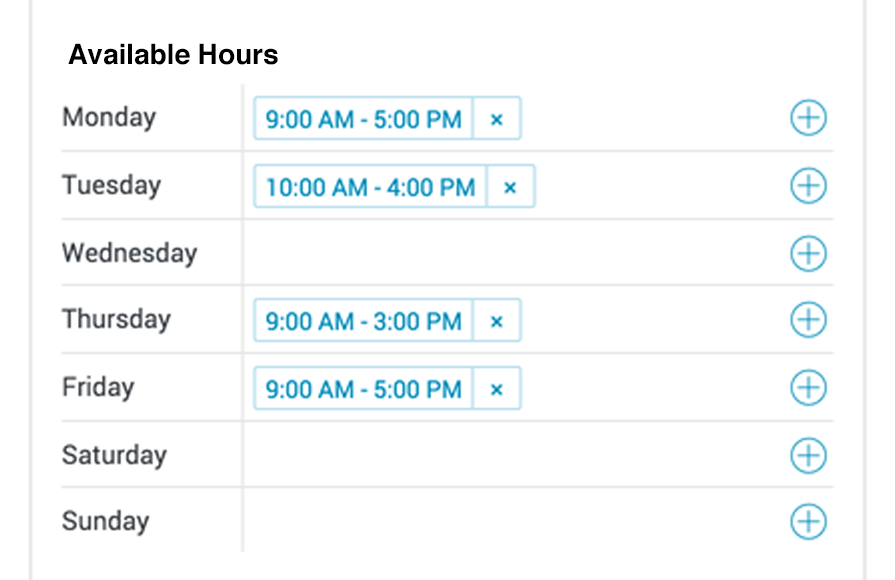Select the Friday day label

click(98, 387)
